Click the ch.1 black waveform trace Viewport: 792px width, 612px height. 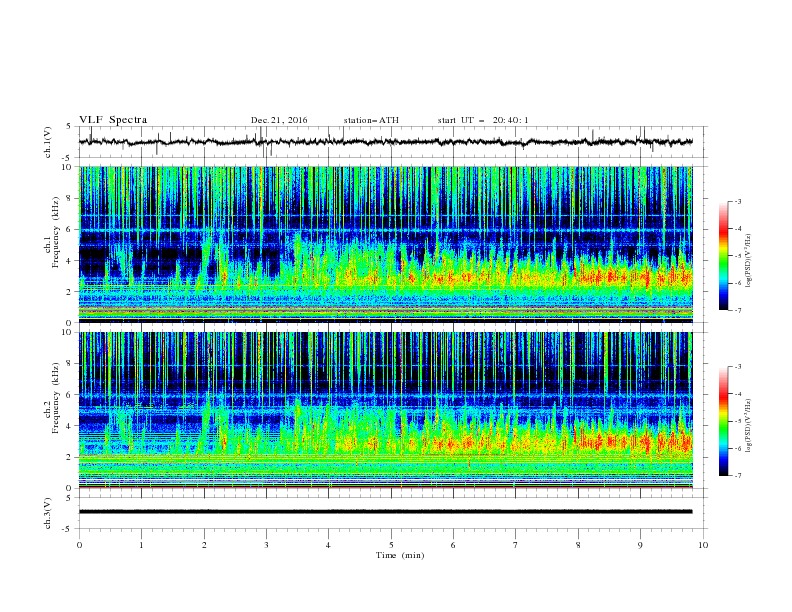pyautogui.click(x=386, y=142)
